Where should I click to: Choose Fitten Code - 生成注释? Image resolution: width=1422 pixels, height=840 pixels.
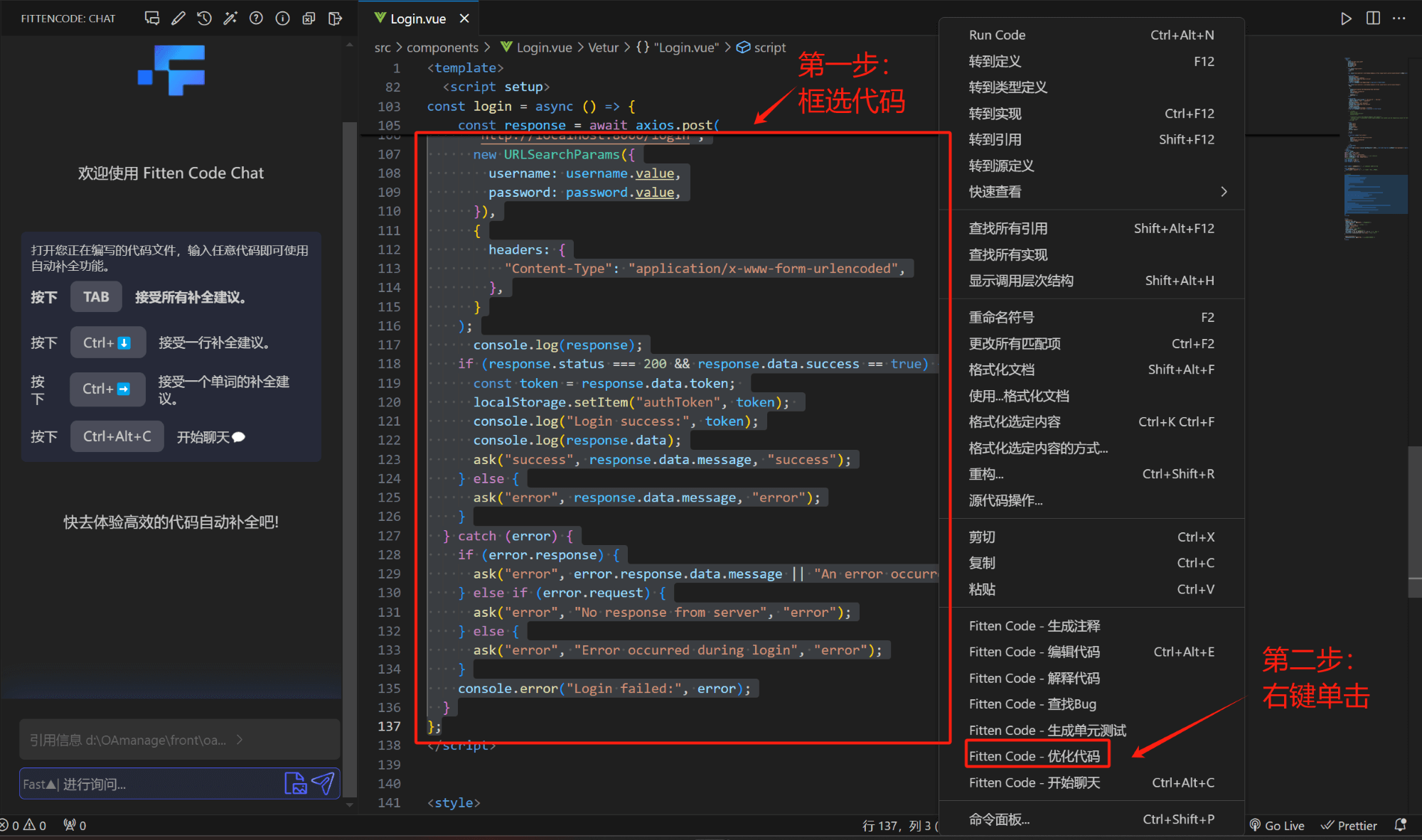[x=1091, y=626]
